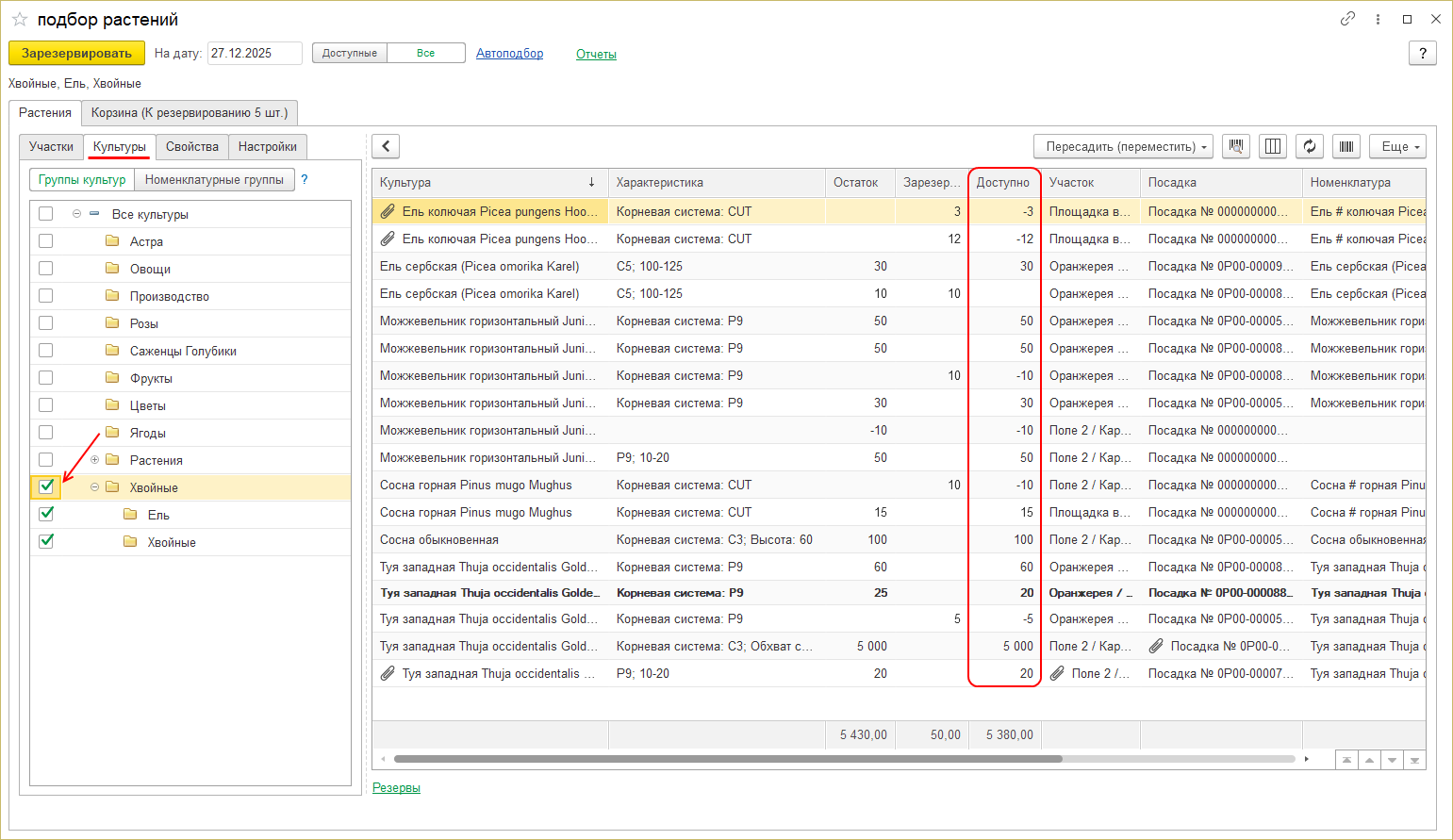The width and height of the screenshot is (1453, 840).
Task: Follow the Автоподбор link
Action: (x=509, y=54)
